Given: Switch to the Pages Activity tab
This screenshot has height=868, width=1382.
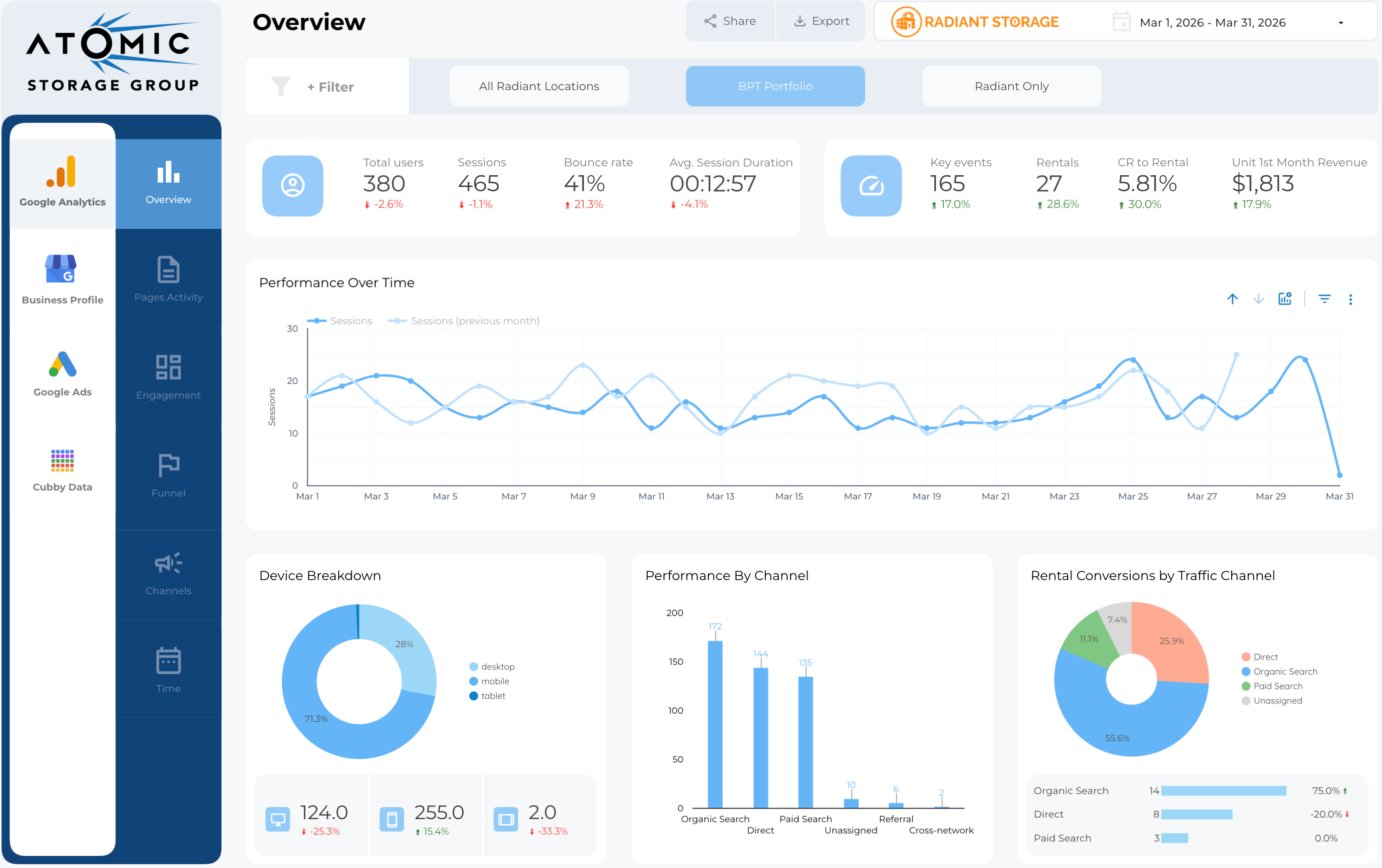Looking at the screenshot, I should point(168,279).
